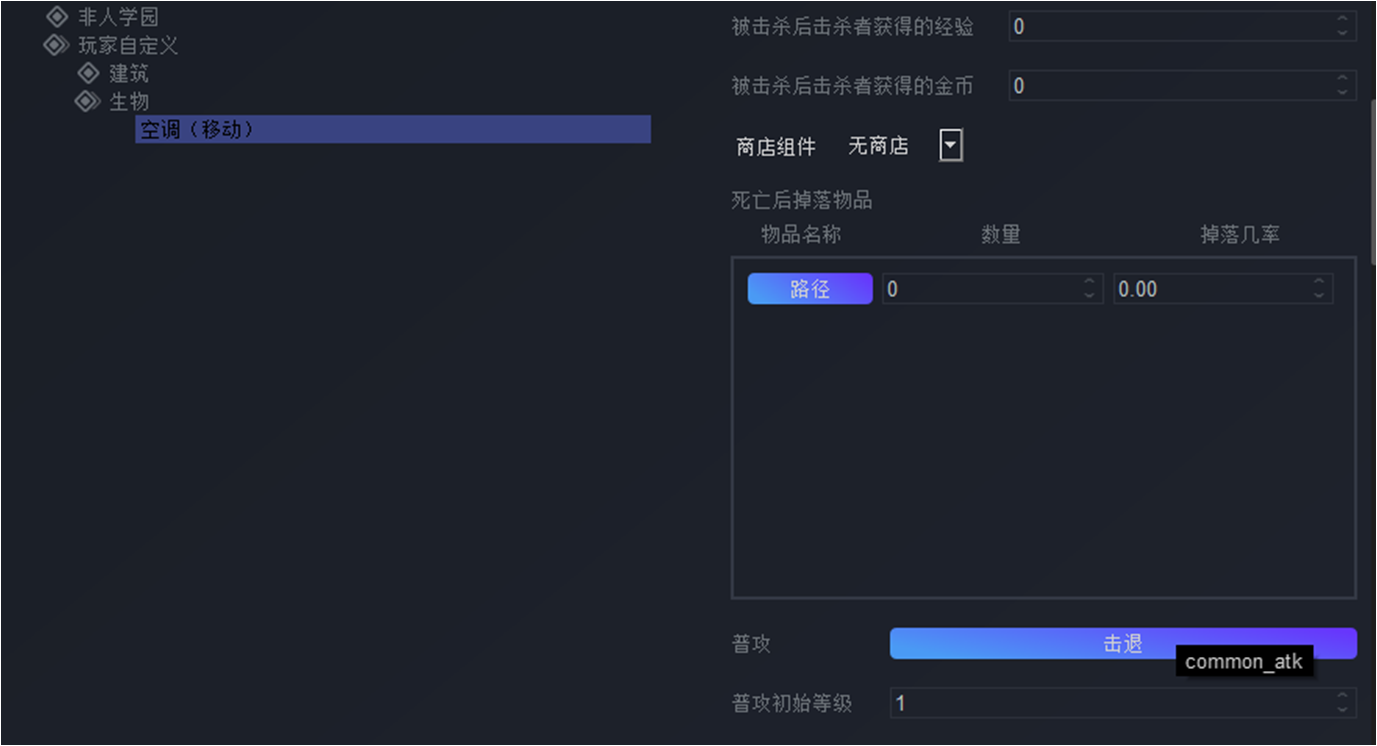The width and height of the screenshot is (1377, 746).
Task: Increase the drop quantity 数量 spinner
Action: (1090, 283)
